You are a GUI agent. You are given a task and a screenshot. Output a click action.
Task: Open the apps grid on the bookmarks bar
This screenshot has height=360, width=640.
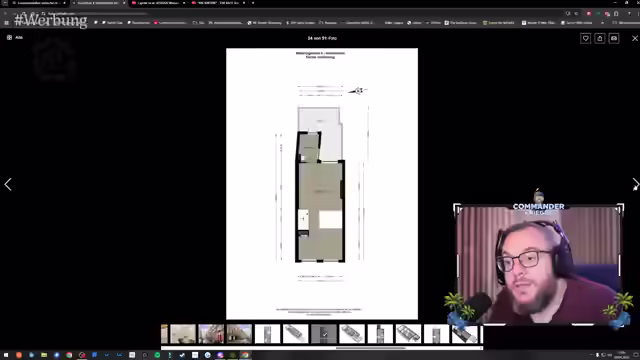click(x=7, y=23)
